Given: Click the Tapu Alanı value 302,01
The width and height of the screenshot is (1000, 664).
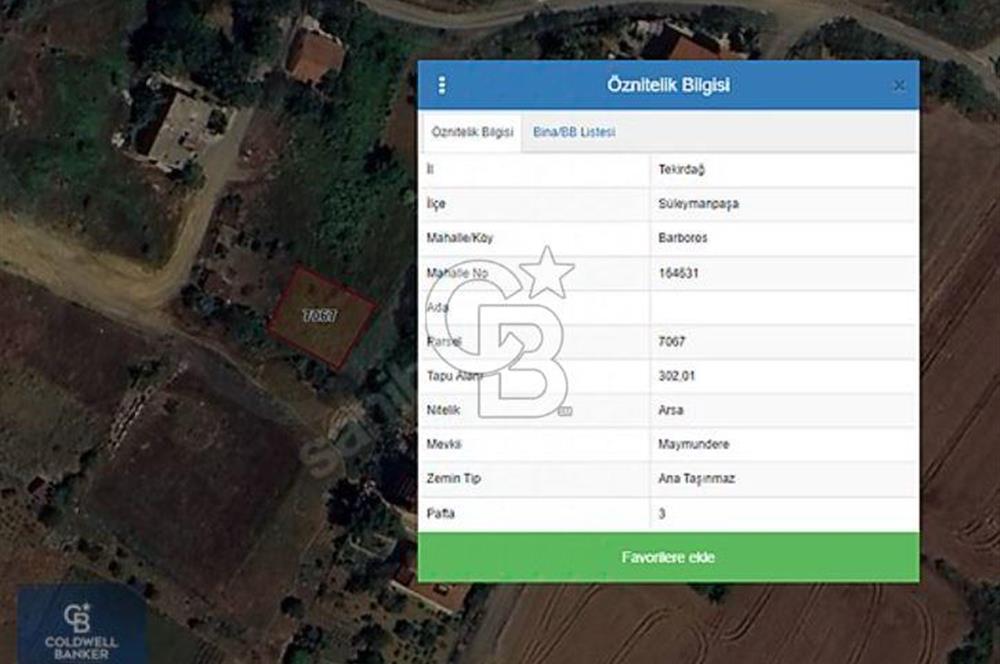Looking at the screenshot, I should coord(676,376).
